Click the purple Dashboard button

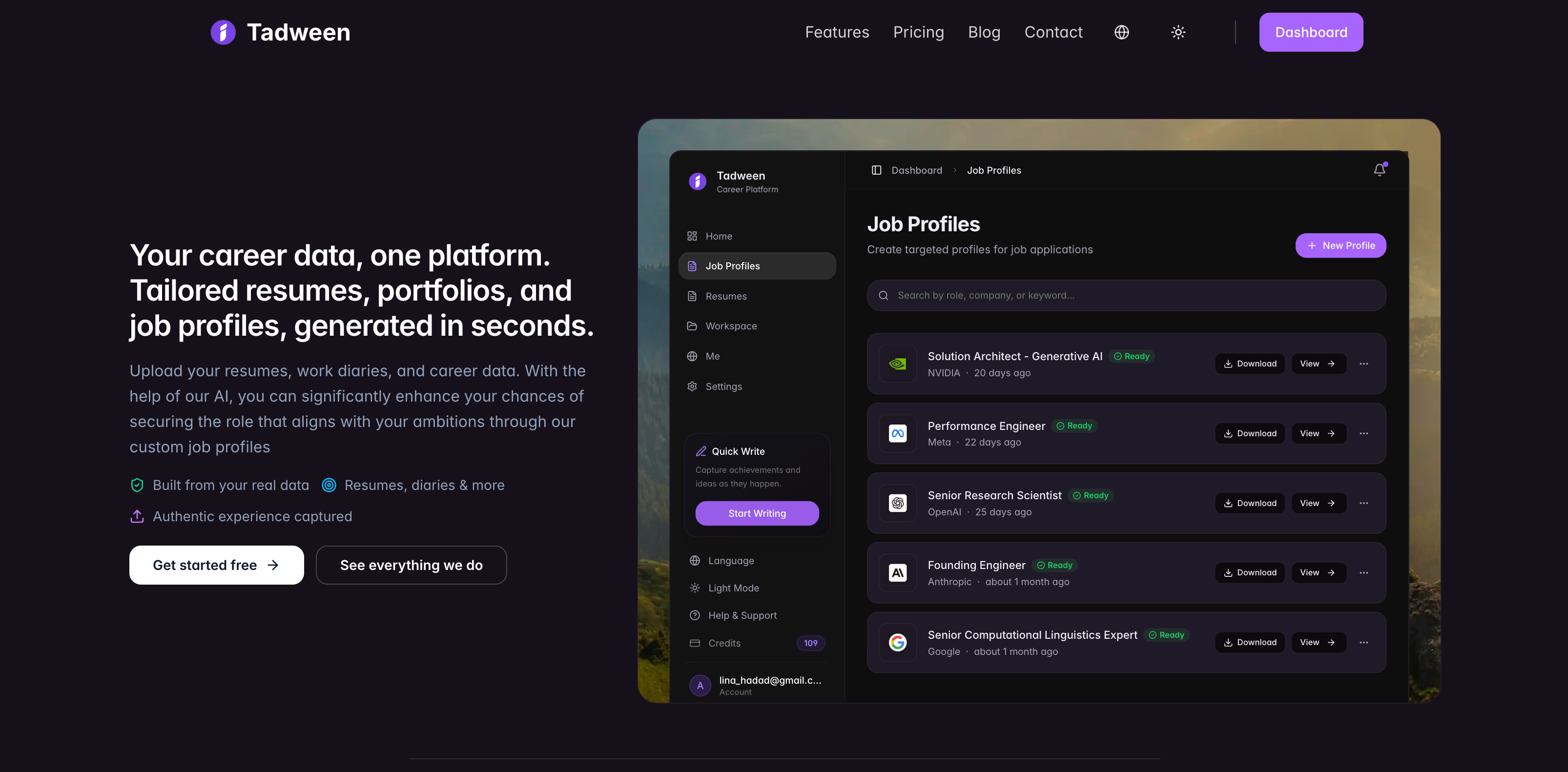[x=1311, y=32]
